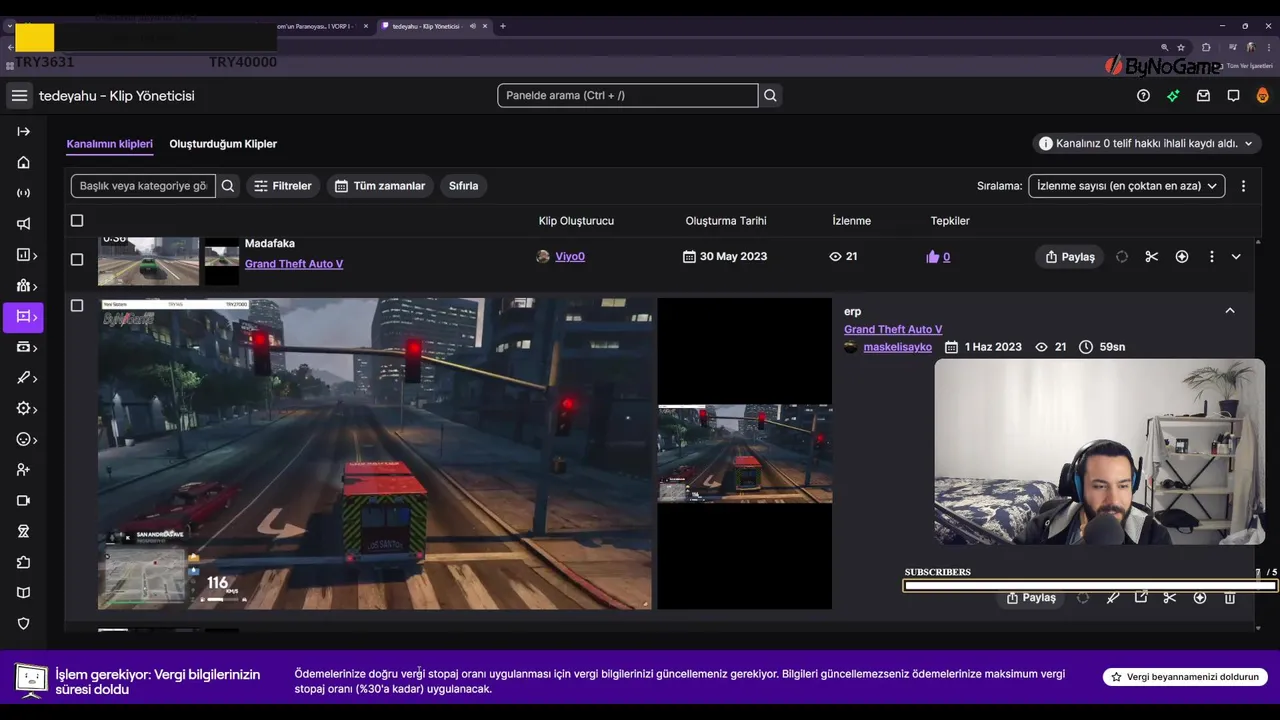Share the Madafaka clip with Paylaş
The height and width of the screenshot is (720, 1280).
point(1069,257)
